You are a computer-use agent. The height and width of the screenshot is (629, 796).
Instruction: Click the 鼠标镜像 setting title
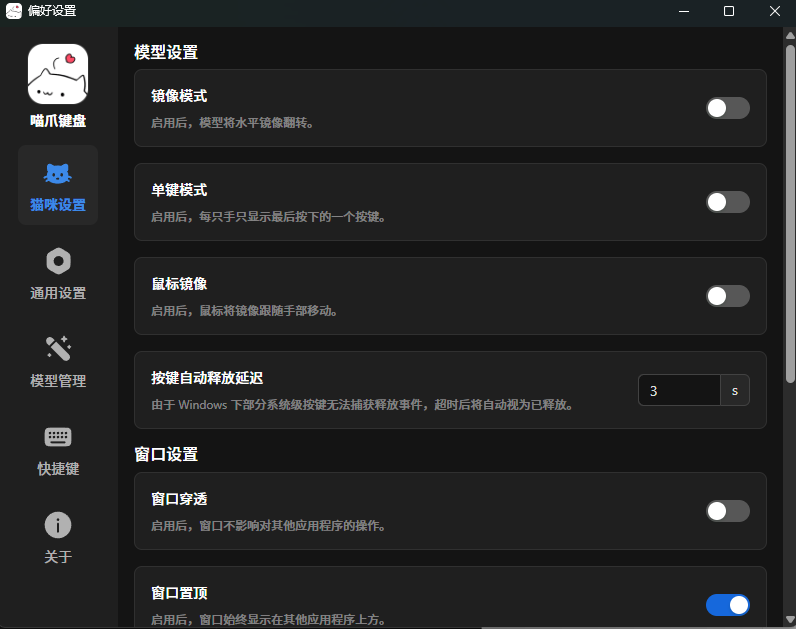(x=179, y=284)
